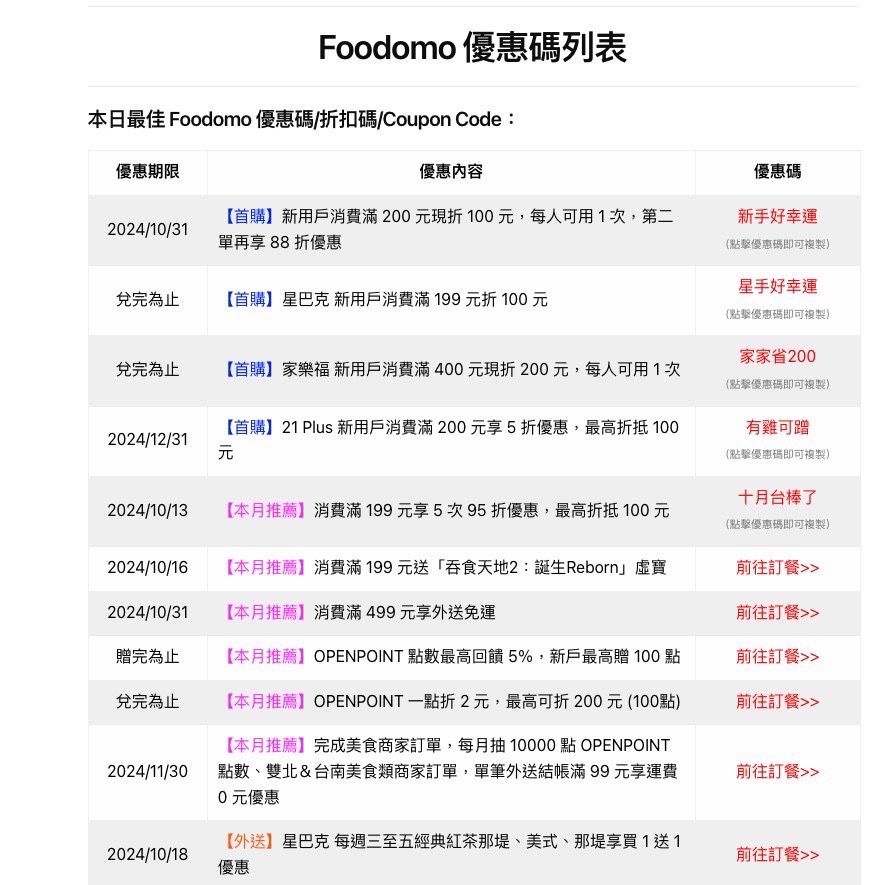Open 前往訂餐 for OPENPOINT 一點折 2 元

click(777, 702)
